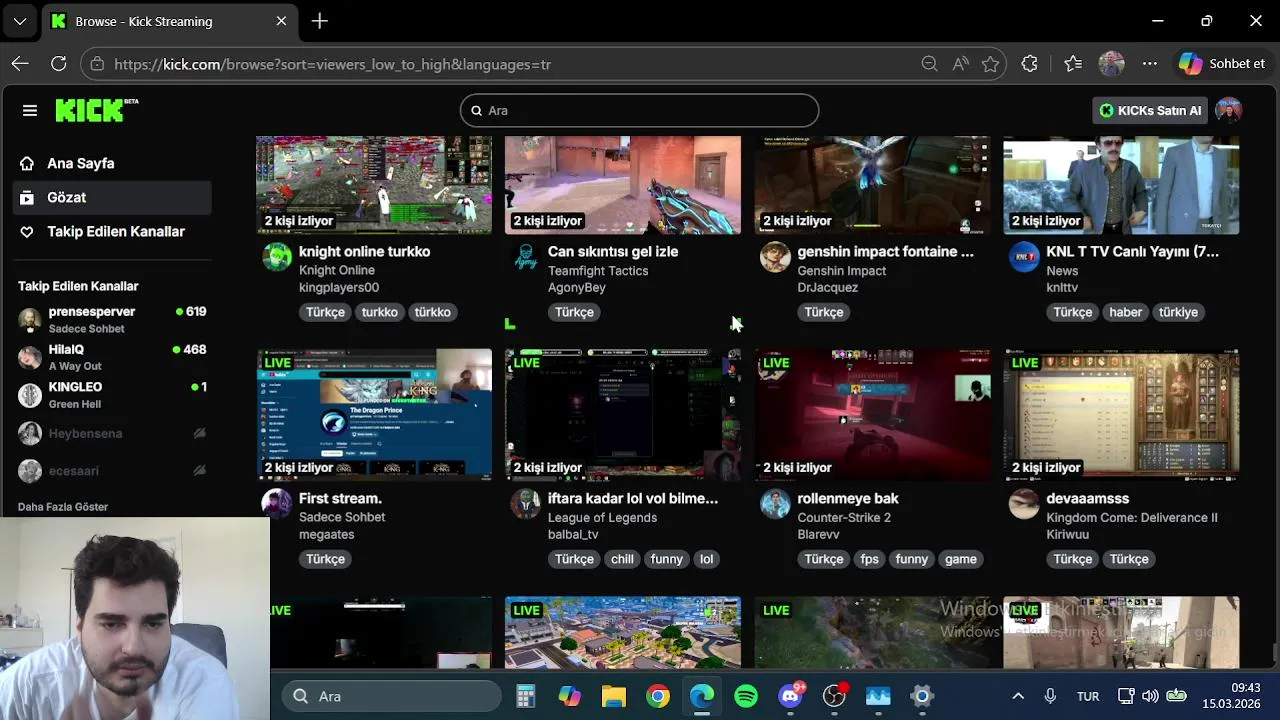Screen dimensions: 1280x720
Task: Open the devaaamsss stream thumbnail
Action: (1121, 415)
